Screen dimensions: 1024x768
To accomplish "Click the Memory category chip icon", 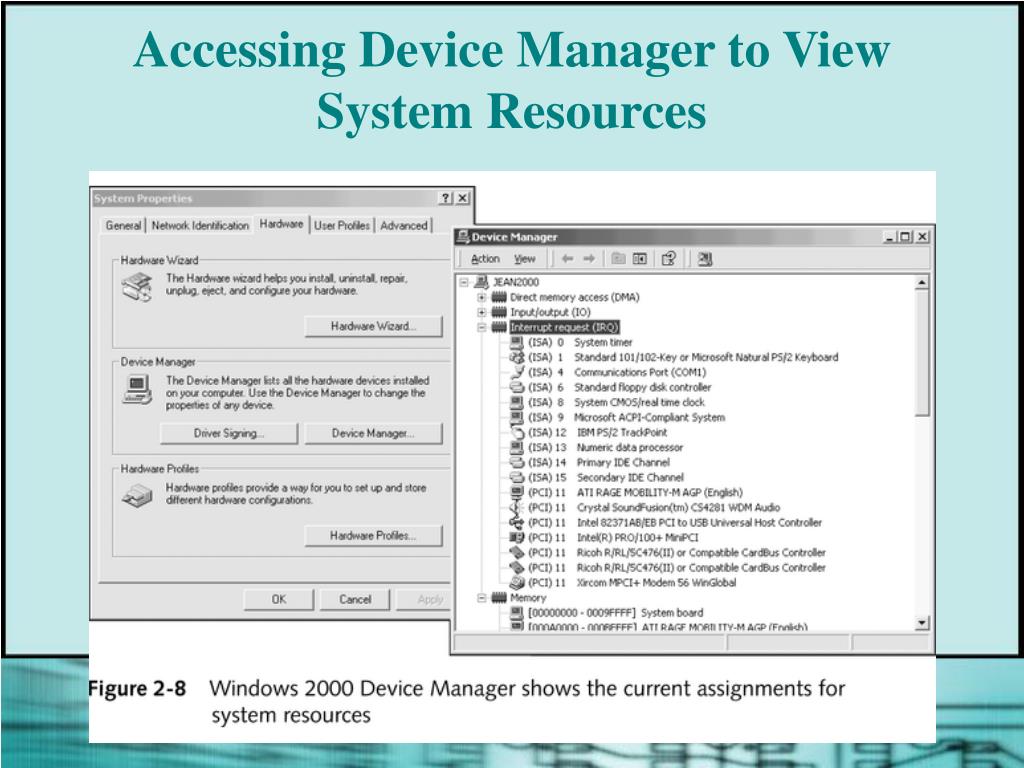I will [x=499, y=598].
